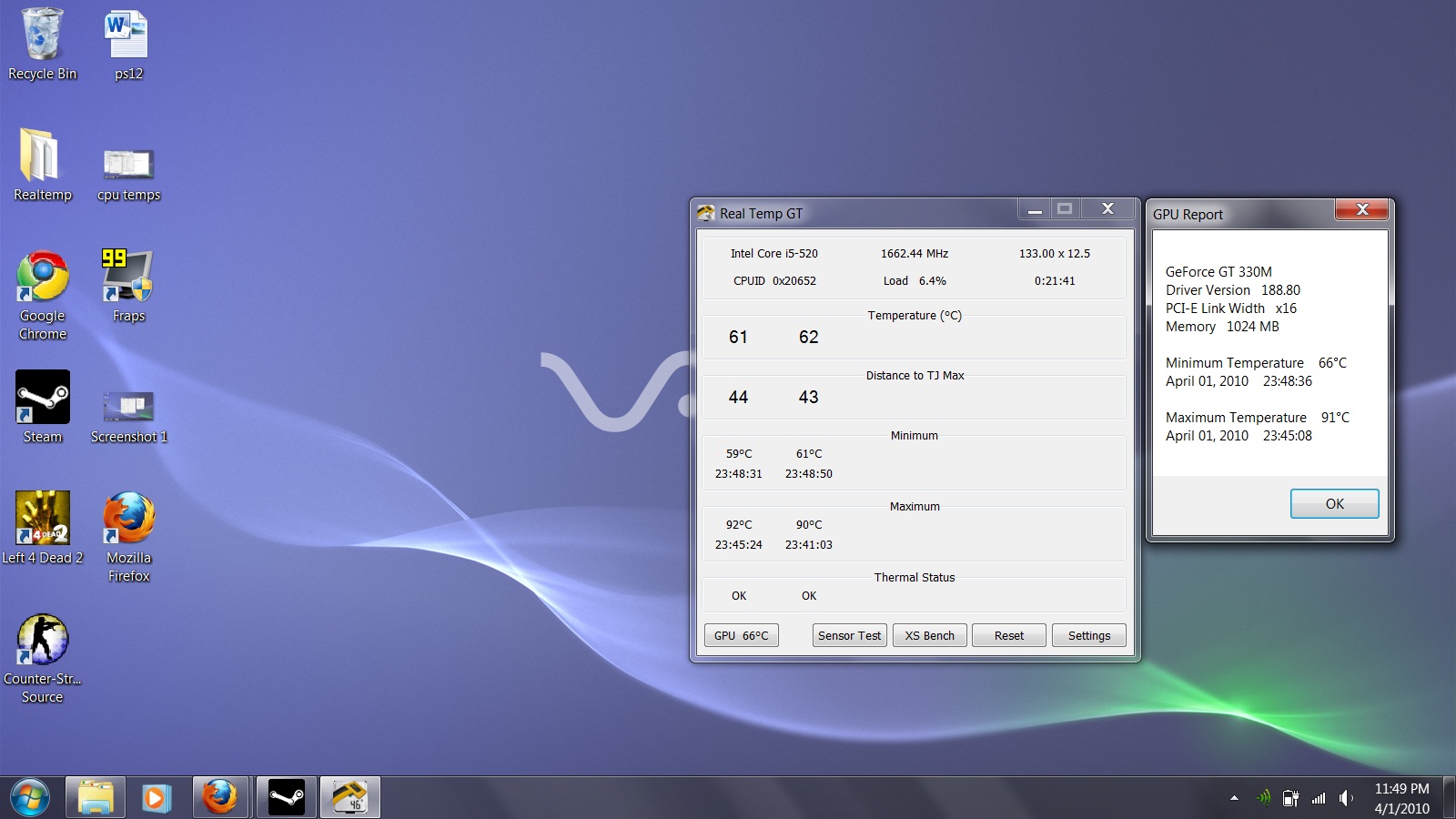
Task: Open the Recycle Bin desktop icon
Action: click(x=42, y=45)
